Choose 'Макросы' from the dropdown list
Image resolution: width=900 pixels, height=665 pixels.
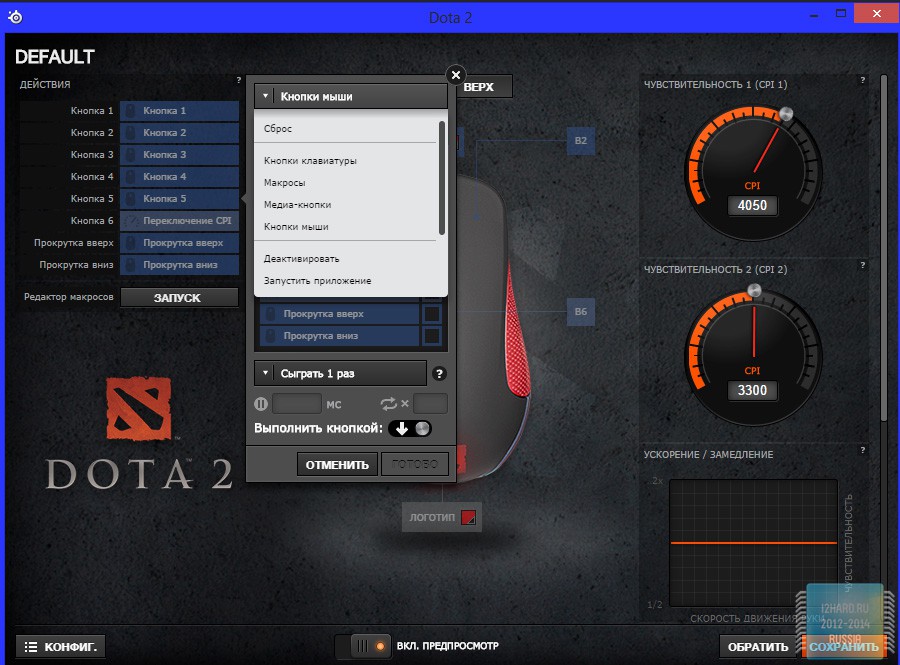coord(285,183)
